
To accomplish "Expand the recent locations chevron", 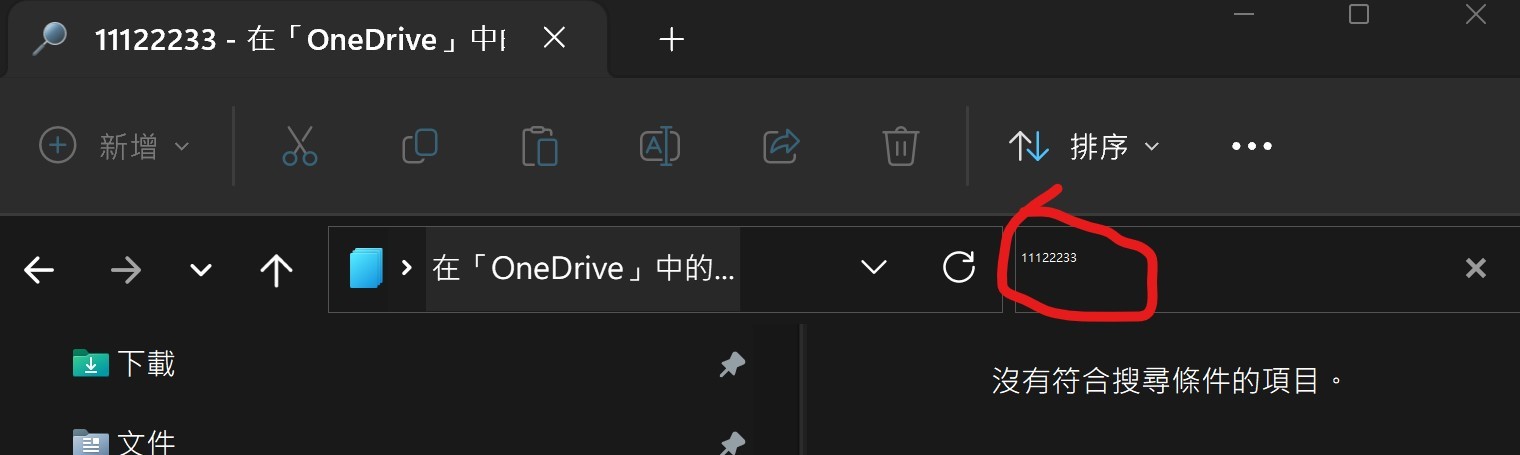I will click(x=201, y=271).
